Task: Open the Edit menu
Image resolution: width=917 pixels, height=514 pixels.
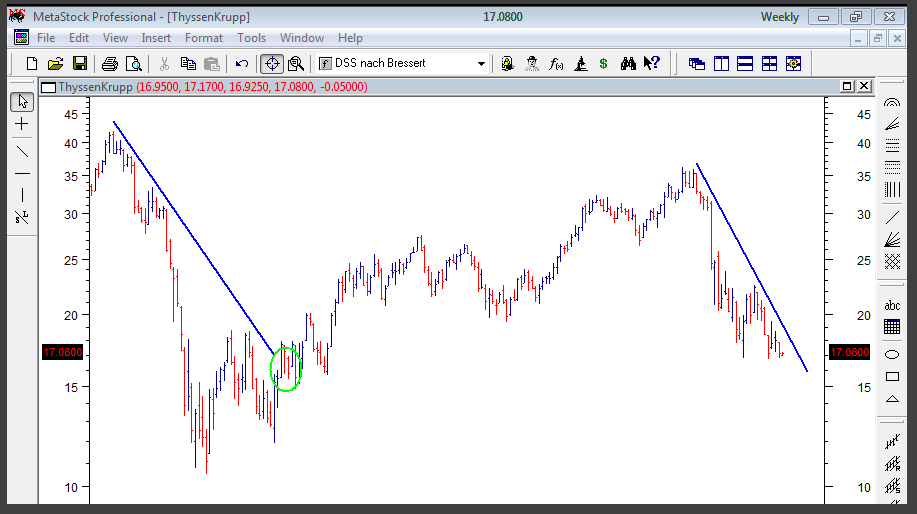Action: 78,38
